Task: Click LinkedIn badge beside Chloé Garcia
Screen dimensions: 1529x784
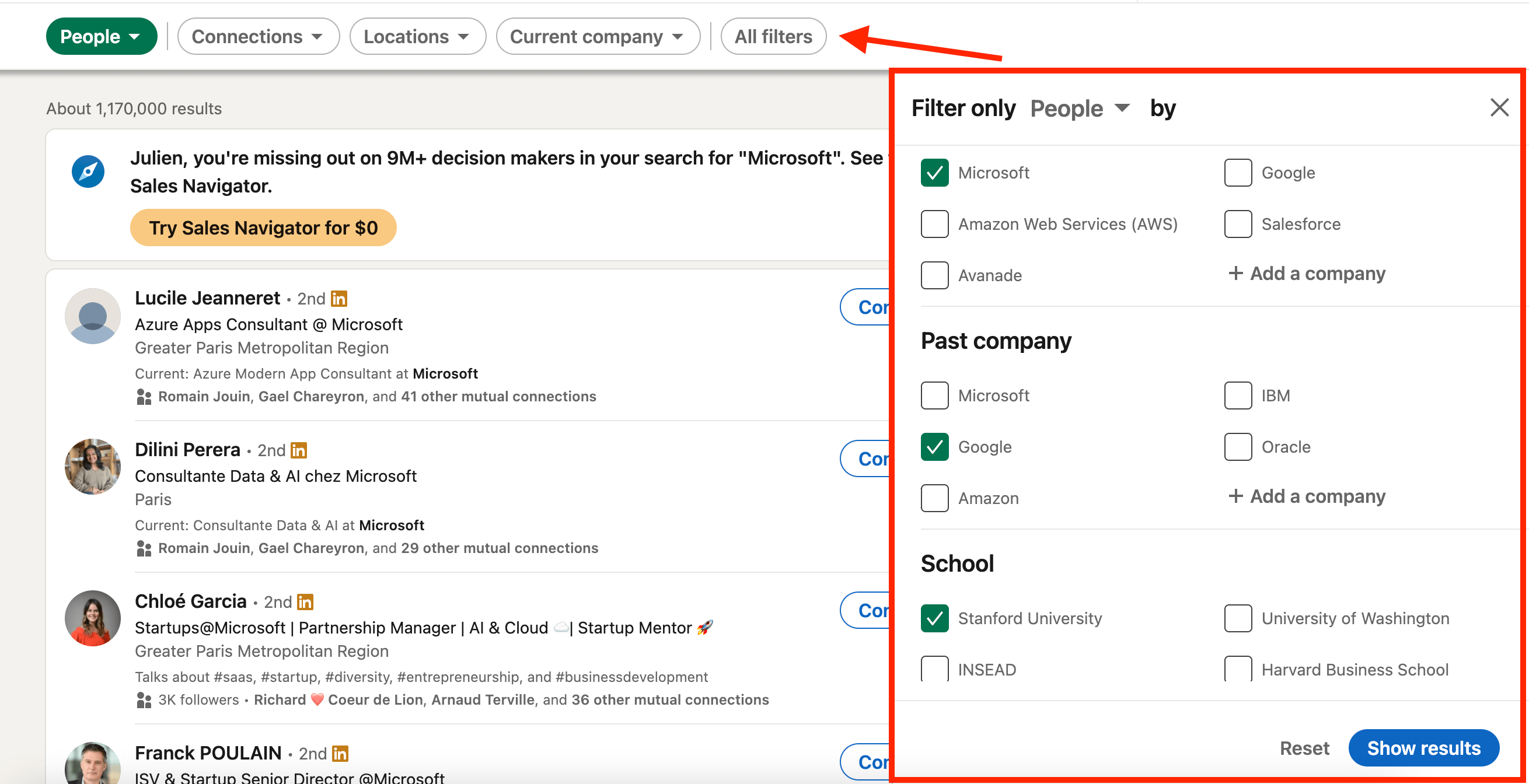Action: pyautogui.click(x=305, y=602)
